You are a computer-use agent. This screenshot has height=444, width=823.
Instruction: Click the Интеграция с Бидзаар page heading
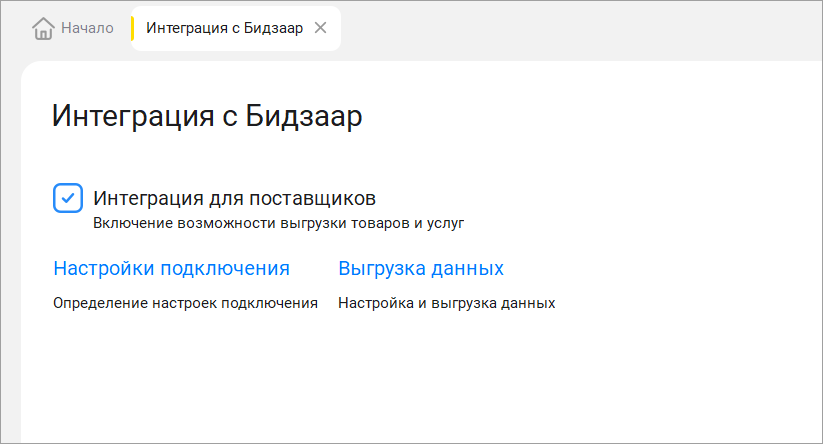click(207, 116)
